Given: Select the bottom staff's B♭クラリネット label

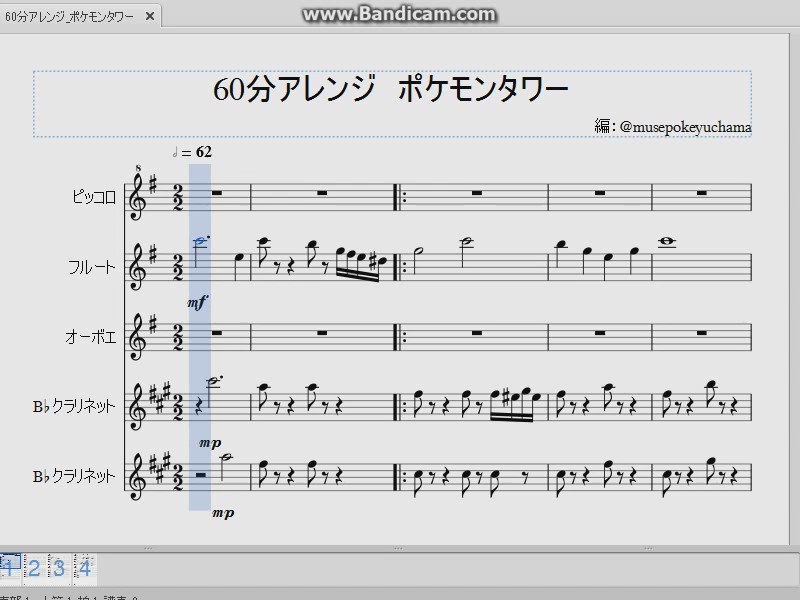Looking at the screenshot, I should [74, 477].
